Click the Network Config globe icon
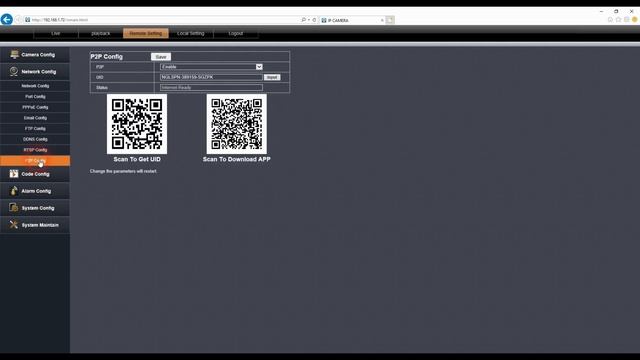 (x=14, y=71)
